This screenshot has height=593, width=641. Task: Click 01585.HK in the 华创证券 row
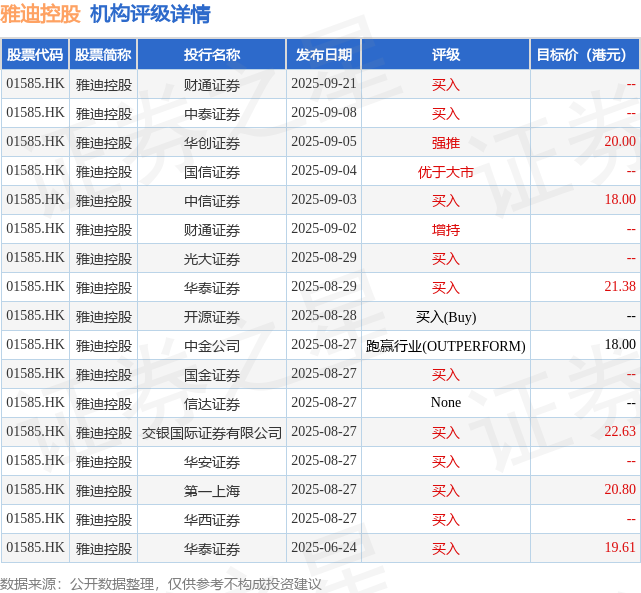[35, 141]
